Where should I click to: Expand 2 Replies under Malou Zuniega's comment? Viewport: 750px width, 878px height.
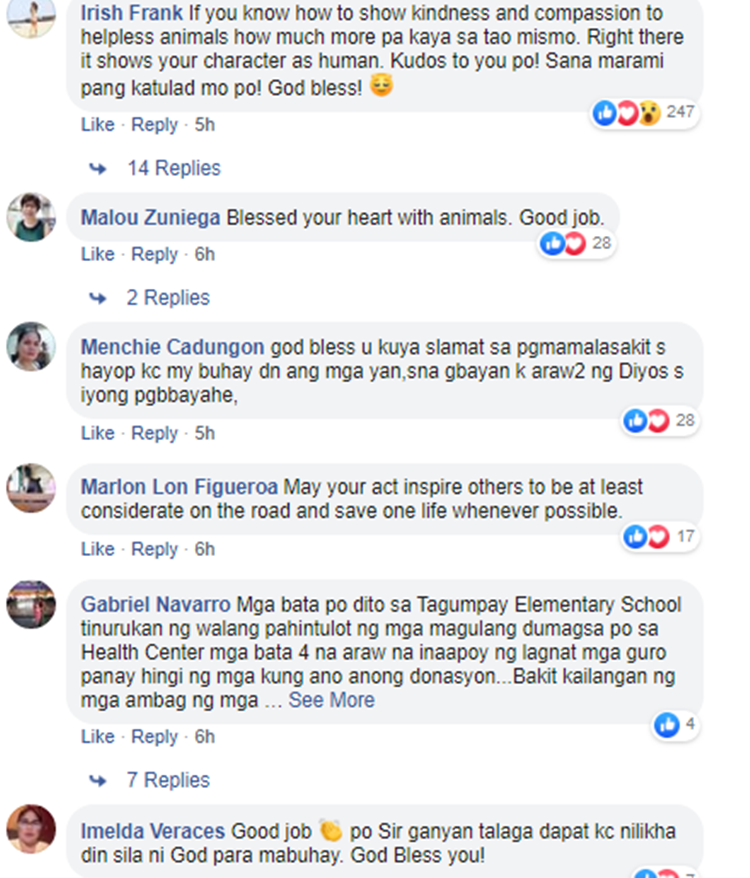[x=167, y=298]
